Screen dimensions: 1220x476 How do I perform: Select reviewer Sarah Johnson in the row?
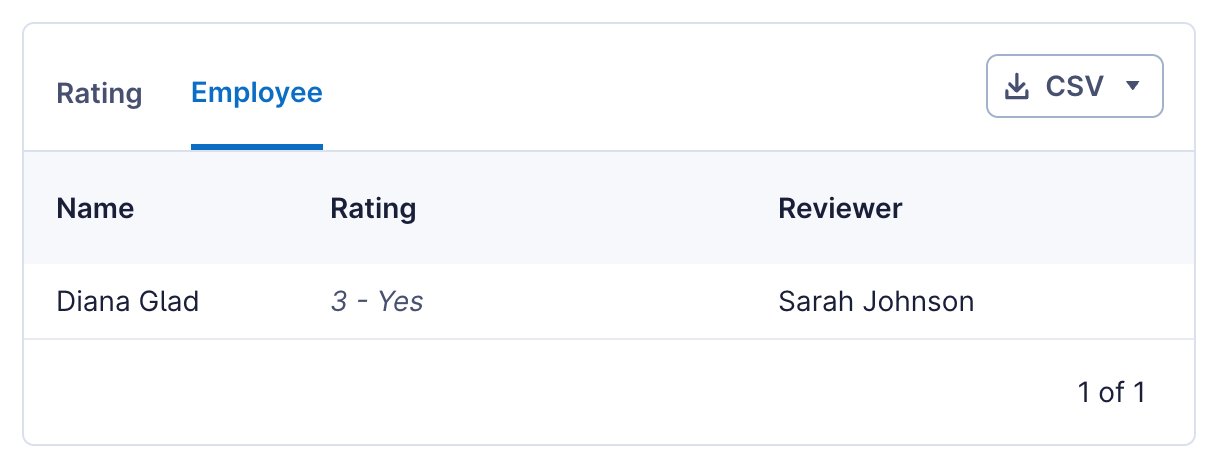tap(876, 301)
